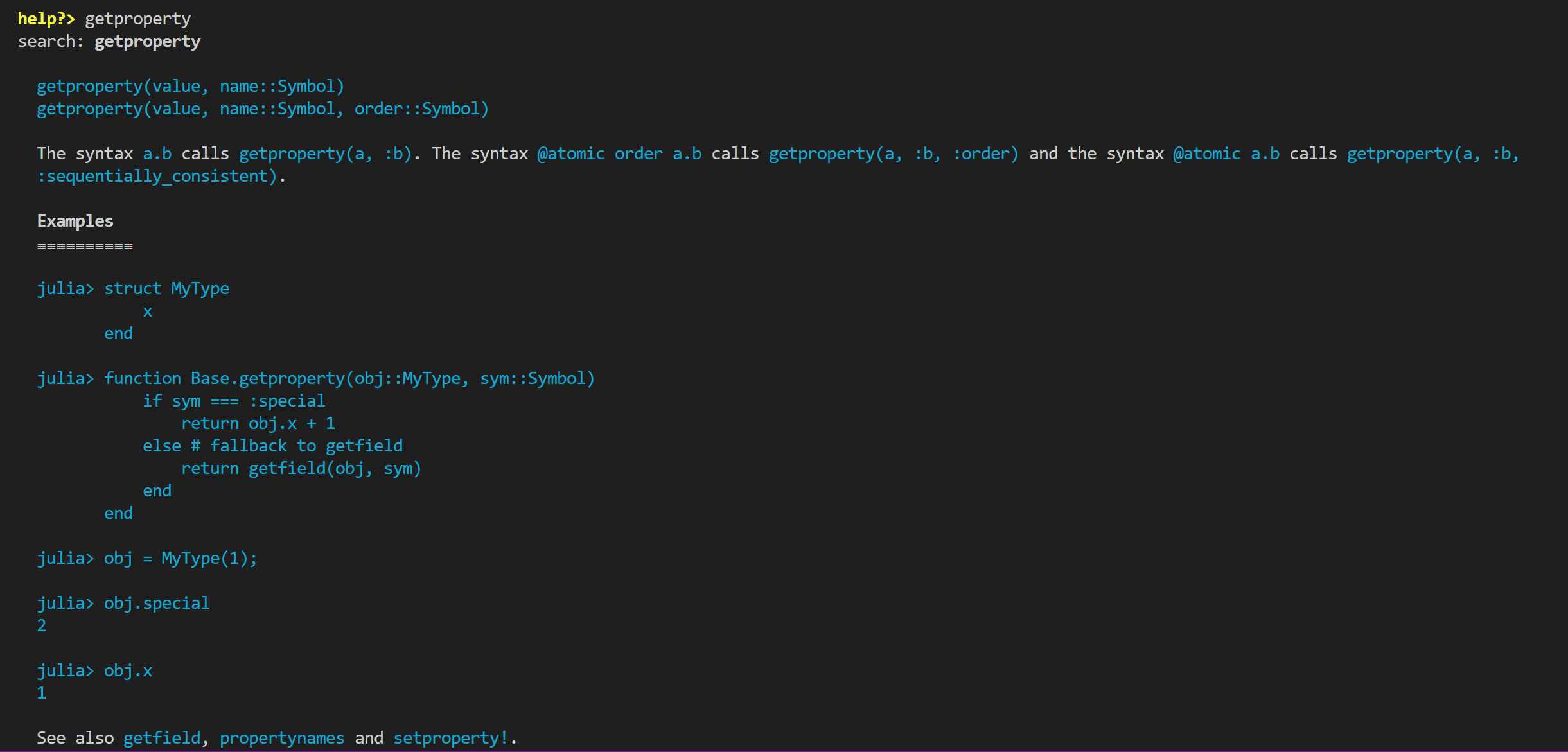Click the @atomic order a.b code snippet
This screenshot has height=752, width=1568.
[x=619, y=153]
